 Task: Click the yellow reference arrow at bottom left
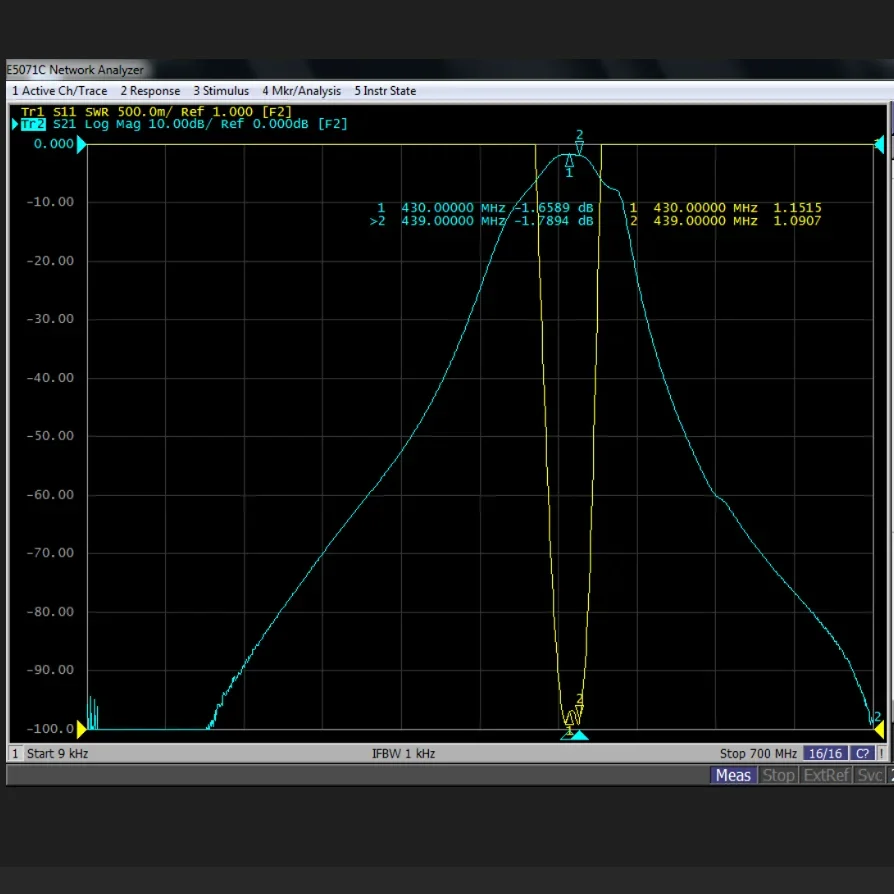click(x=83, y=729)
